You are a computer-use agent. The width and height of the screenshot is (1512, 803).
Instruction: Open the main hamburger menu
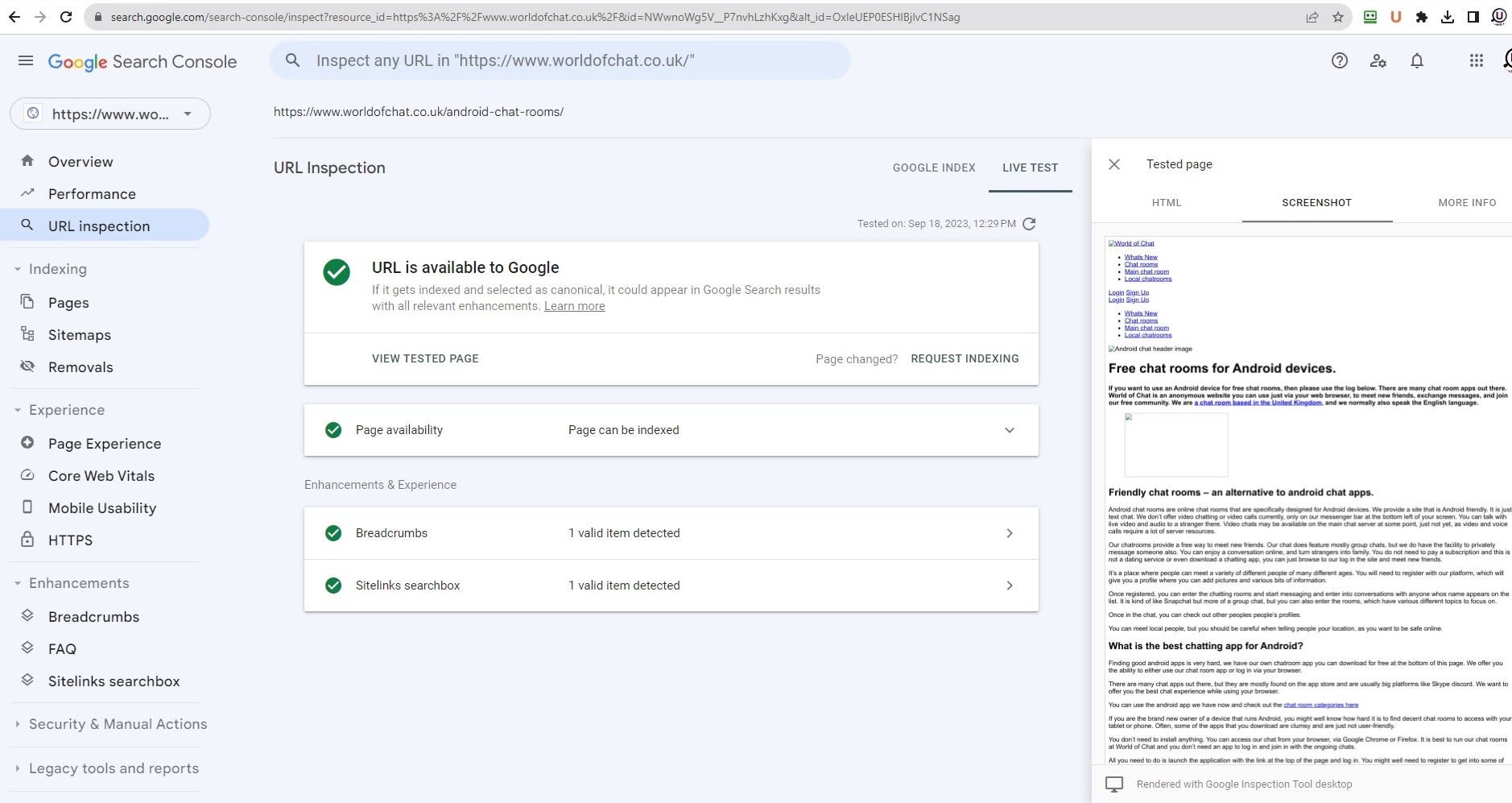coord(26,61)
